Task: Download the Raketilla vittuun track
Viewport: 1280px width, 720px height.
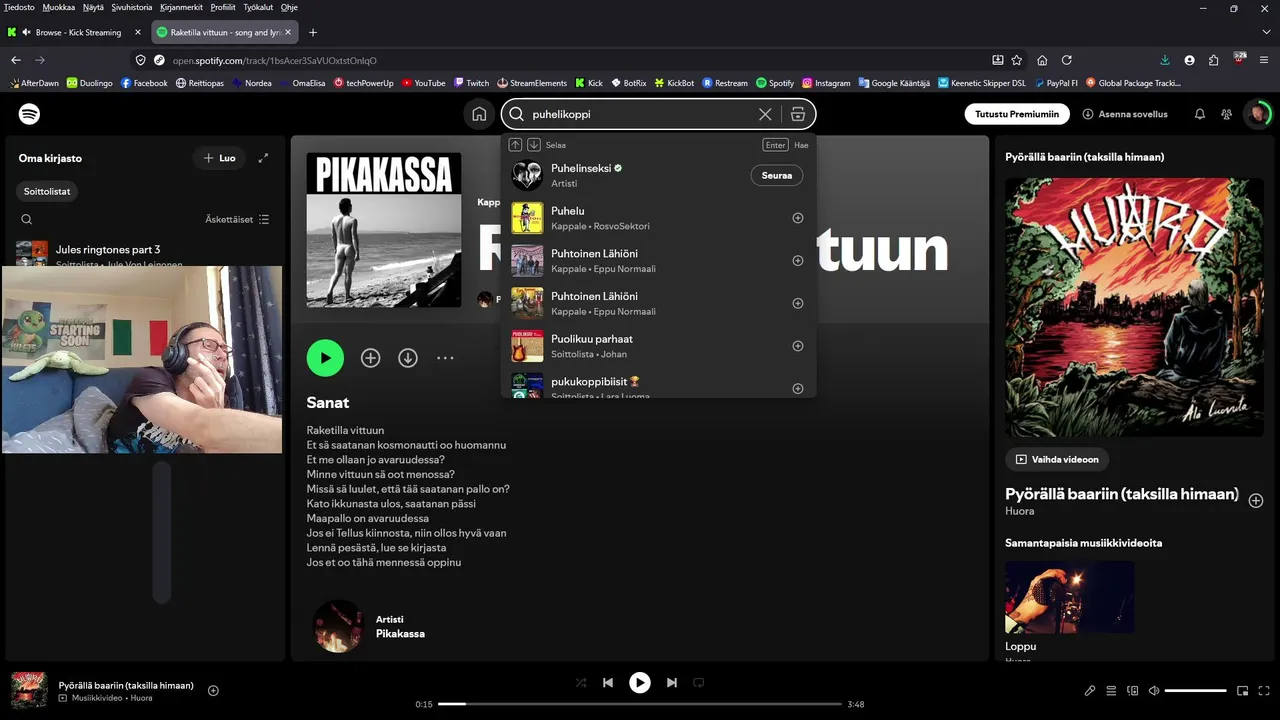Action: click(x=408, y=358)
